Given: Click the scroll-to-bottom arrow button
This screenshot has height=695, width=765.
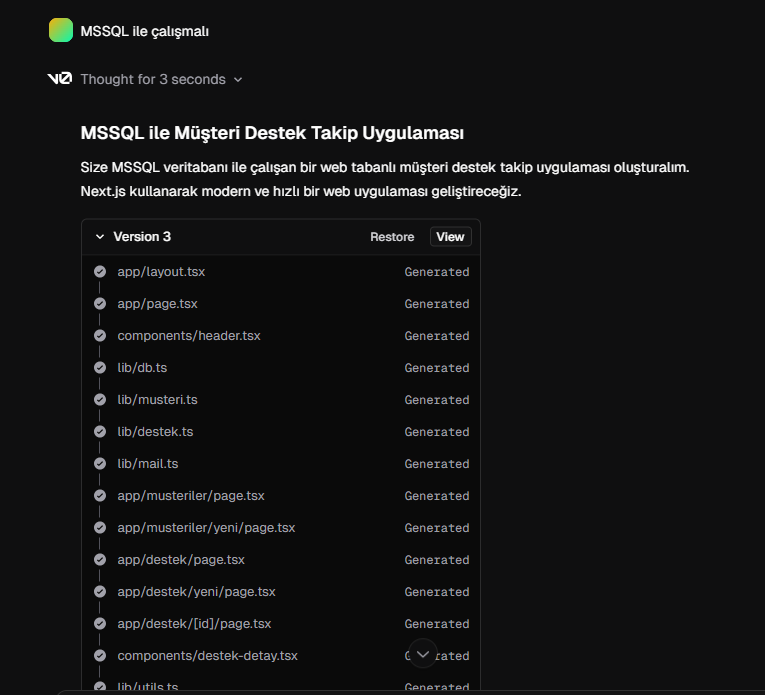Looking at the screenshot, I should click(423, 654).
